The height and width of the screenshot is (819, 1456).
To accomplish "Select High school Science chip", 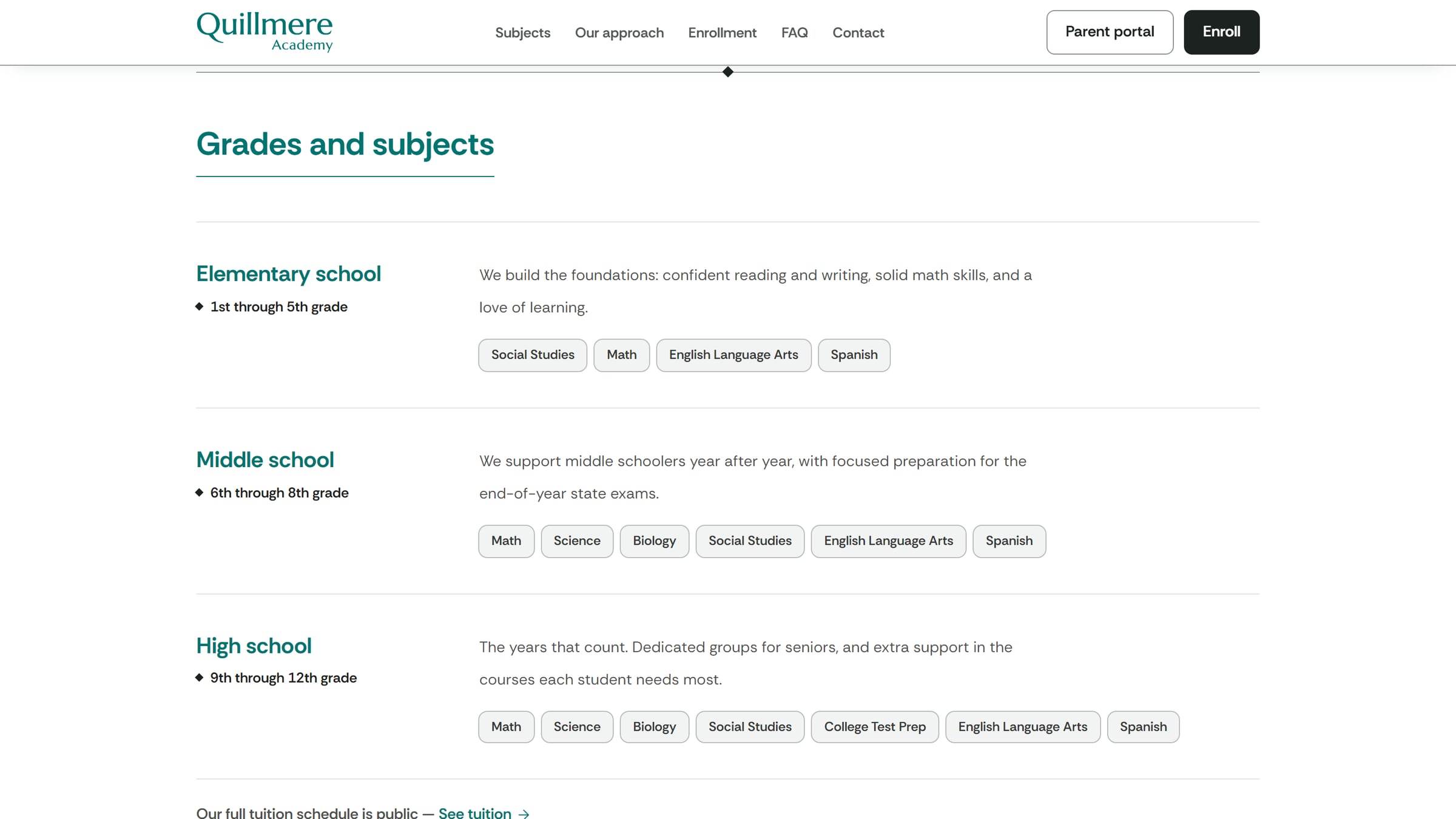I will point(577,727).
